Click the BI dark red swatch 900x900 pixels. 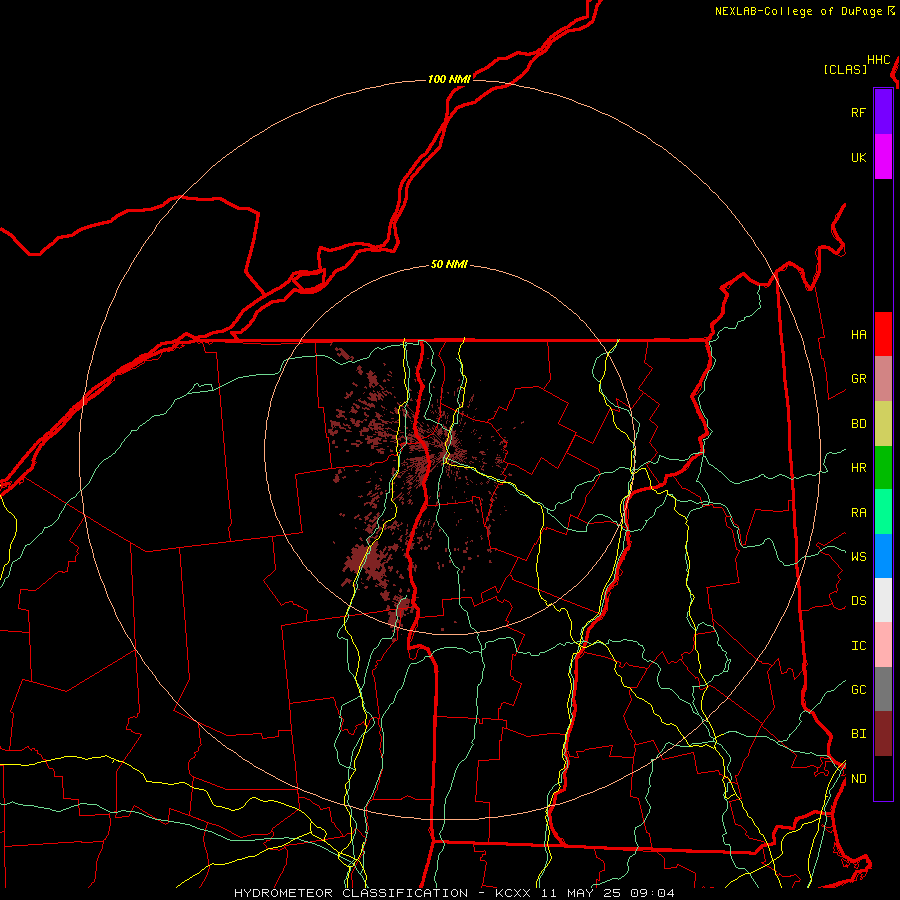click(x=883, y=734)
